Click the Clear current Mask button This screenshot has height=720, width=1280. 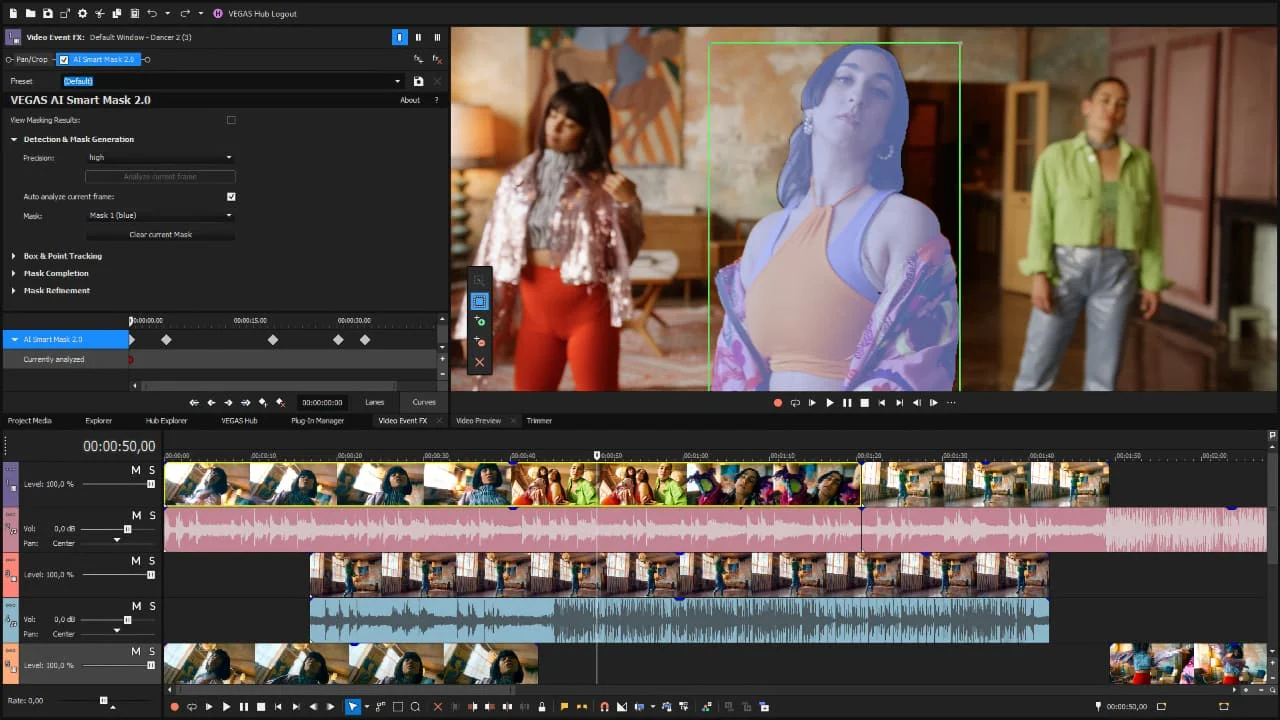[160, 234]
